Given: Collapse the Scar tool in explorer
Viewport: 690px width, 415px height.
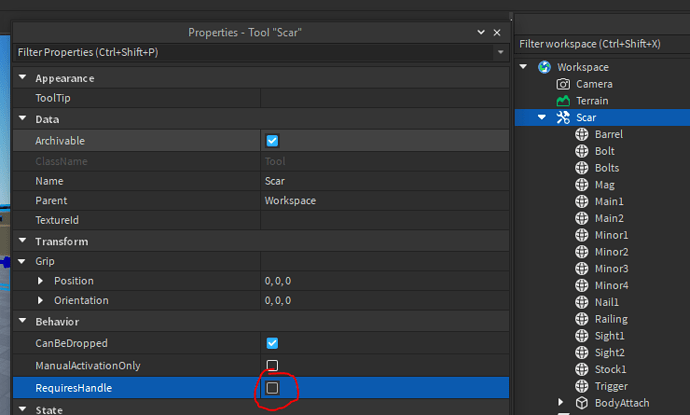Looking at the screenshot, I should [542, 117].
